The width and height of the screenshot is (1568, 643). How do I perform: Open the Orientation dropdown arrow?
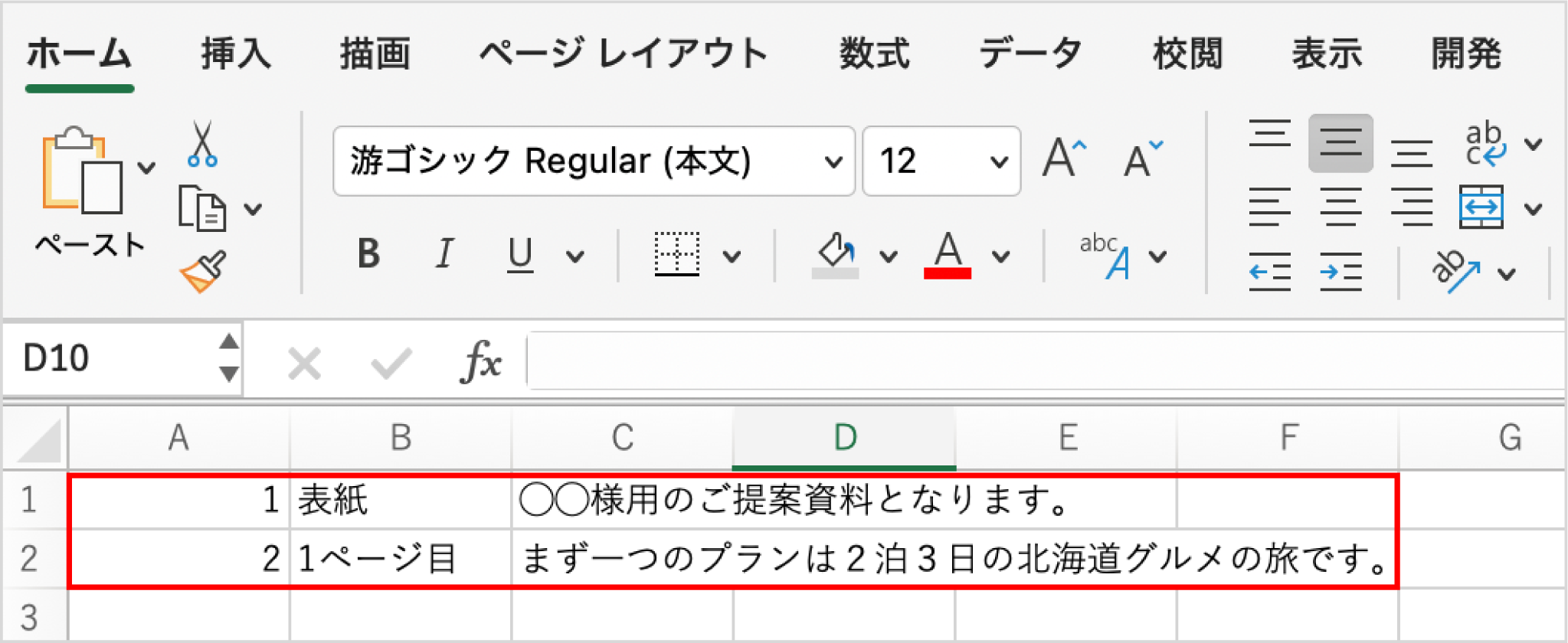1507,274
